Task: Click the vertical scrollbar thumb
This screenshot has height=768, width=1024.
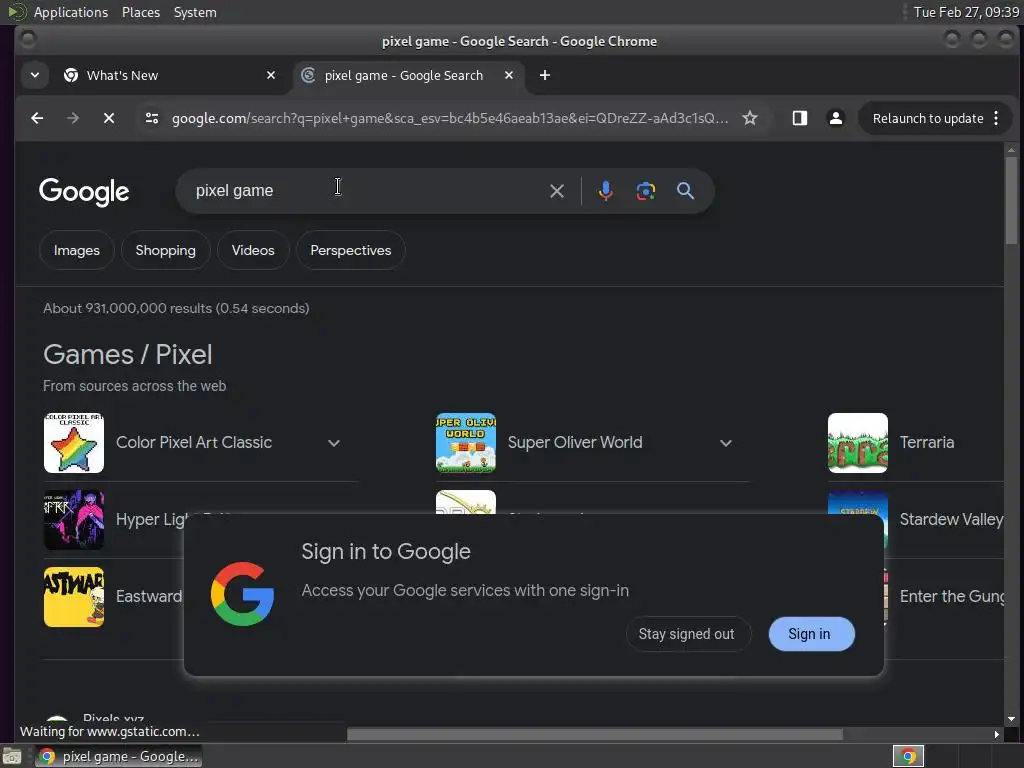Action: (1011, 200)
